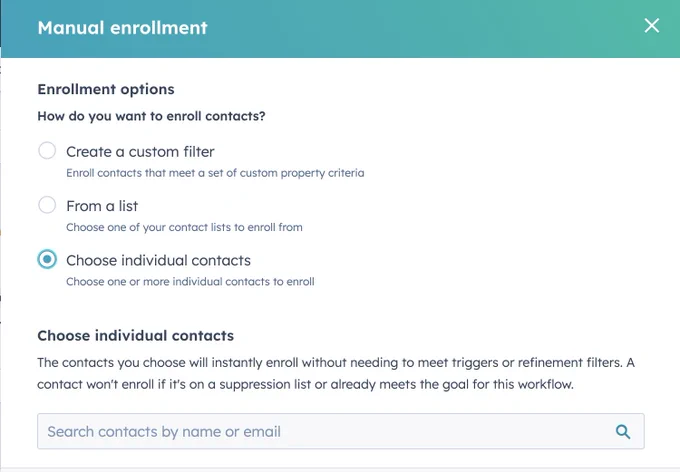
Task: Click the bold Choose individual contacts section heading
Action: click(135, 336)
